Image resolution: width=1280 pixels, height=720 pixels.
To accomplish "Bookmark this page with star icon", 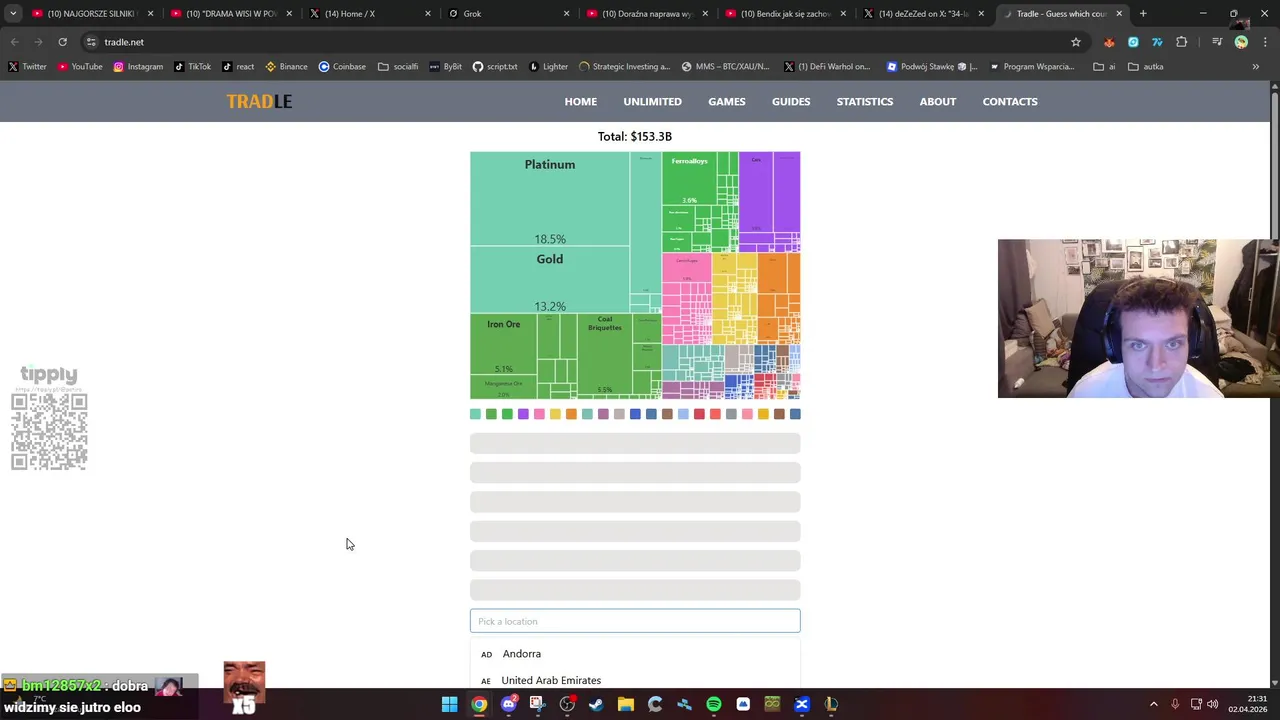I will tap(1076, 42).
